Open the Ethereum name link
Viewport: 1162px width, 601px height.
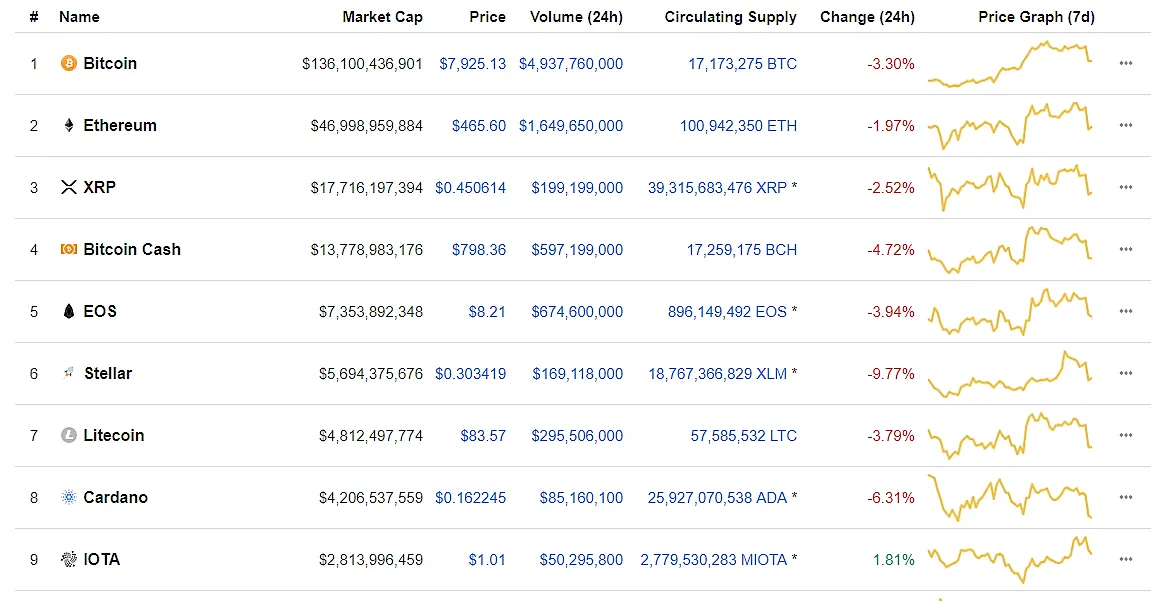tap(120, 125)
